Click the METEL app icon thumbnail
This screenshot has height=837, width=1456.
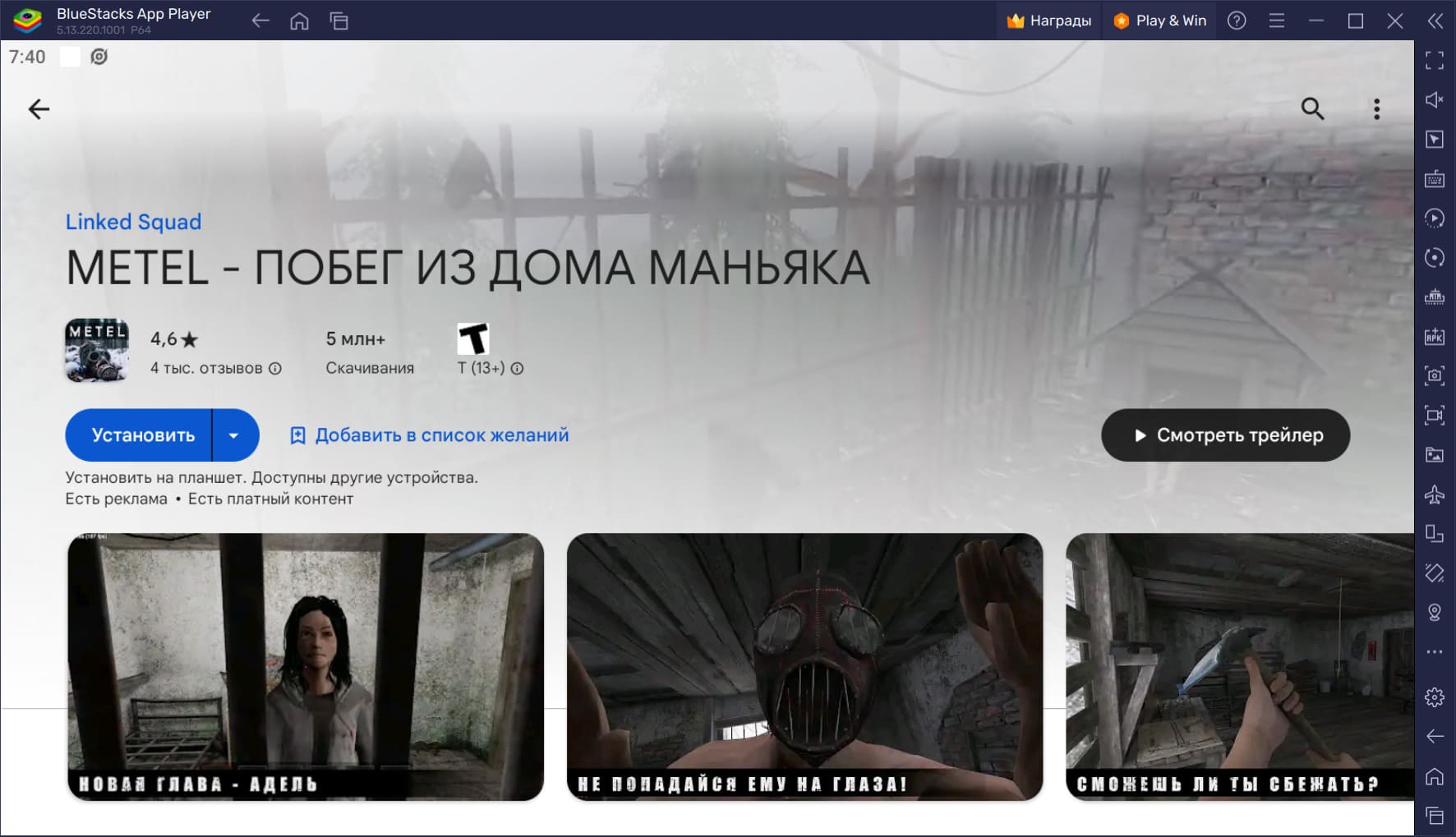pos(97,351)
